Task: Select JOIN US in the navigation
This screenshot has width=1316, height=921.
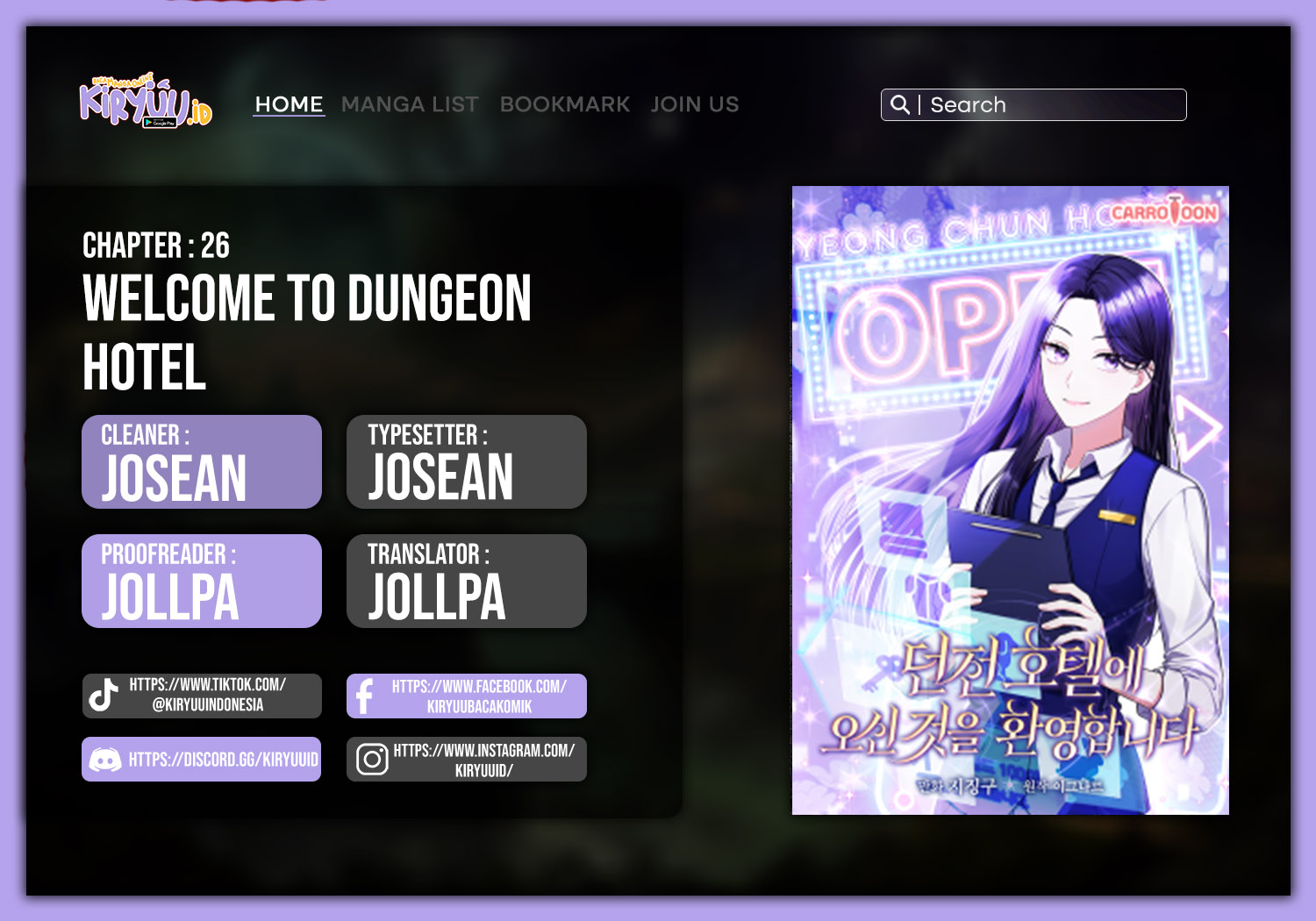Action: pyautogui.click(x=695, y=104)
